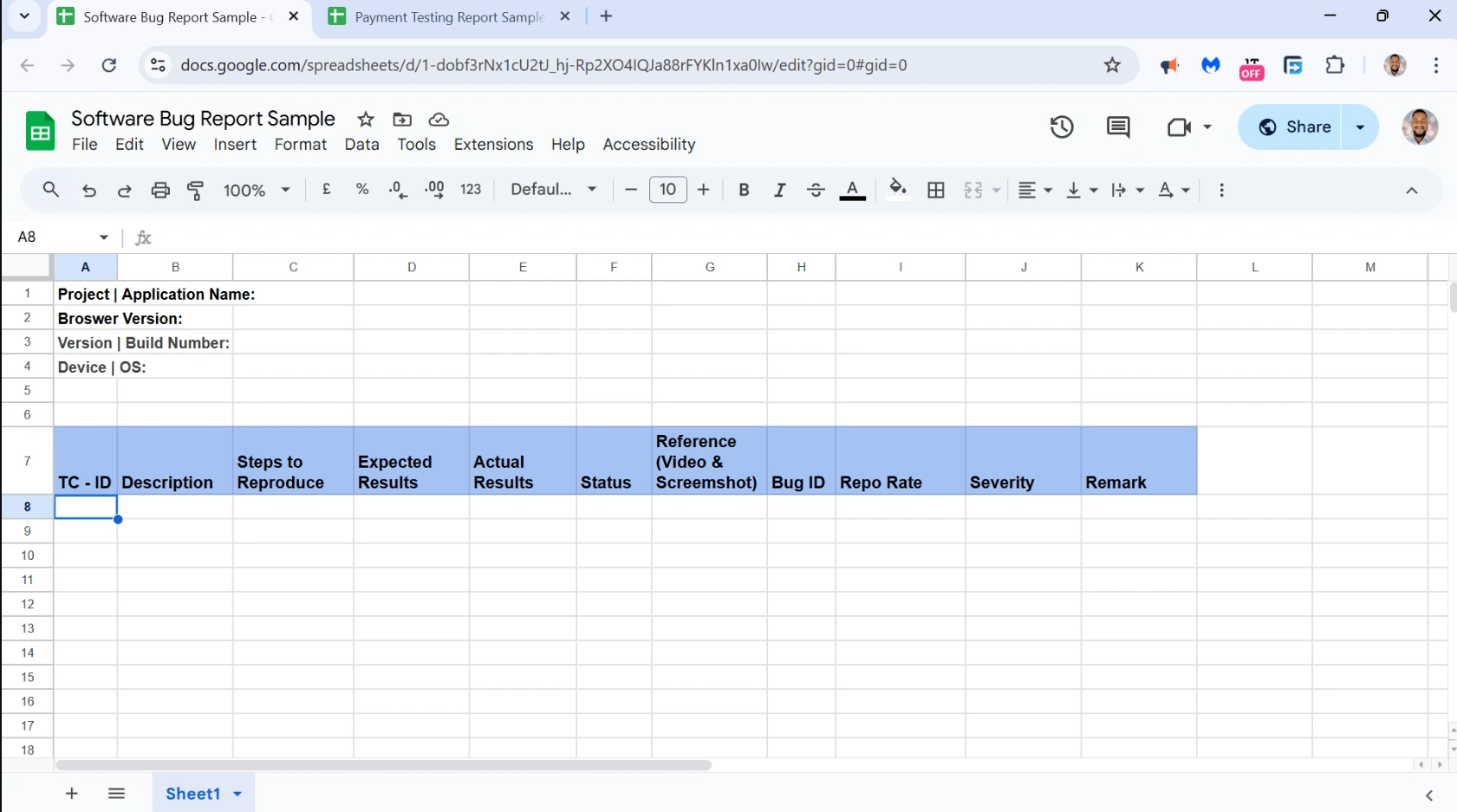
Task: Decrease decimal places
Action: click(x=398, y=190)
